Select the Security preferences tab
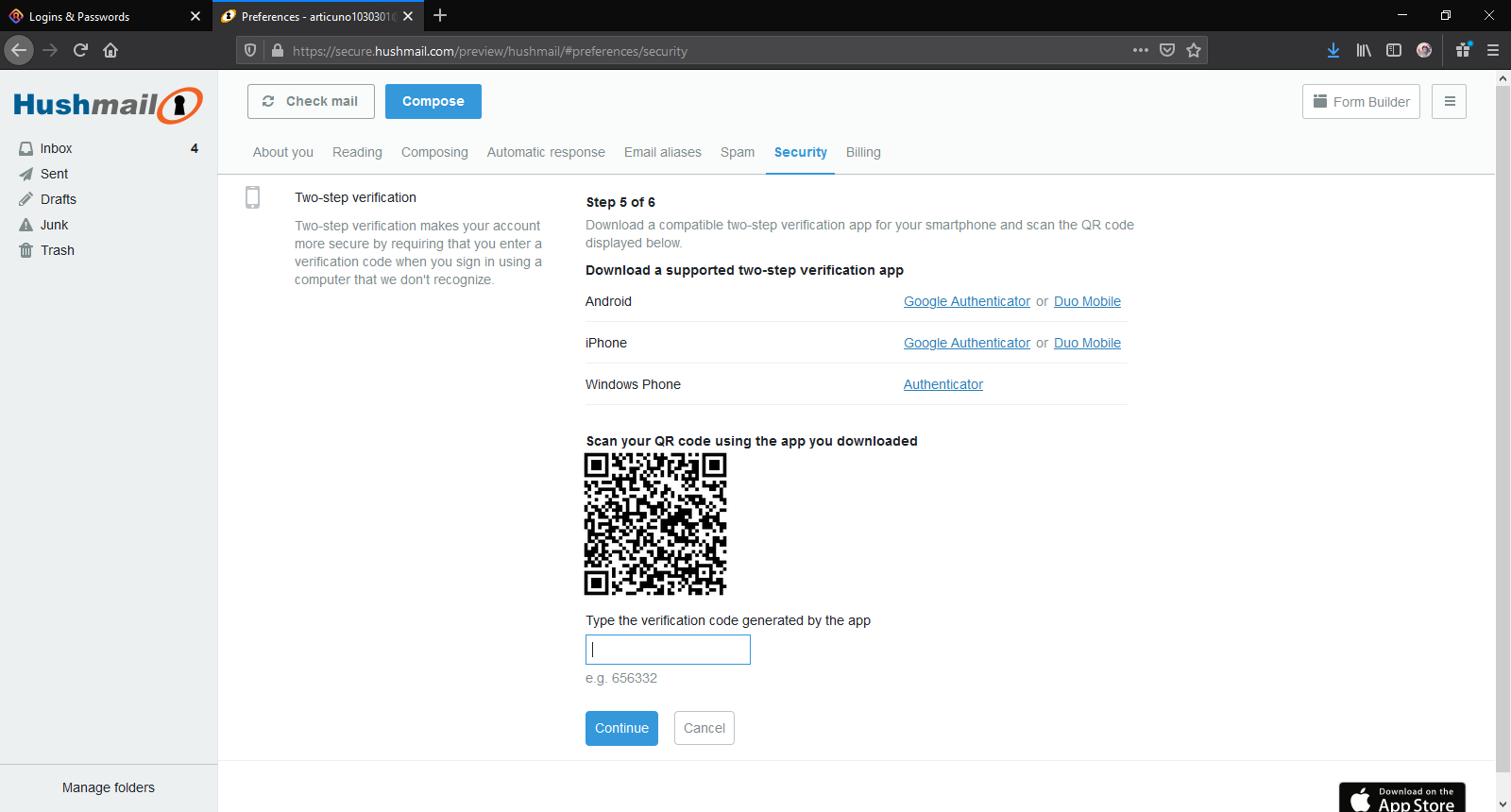1511x812 pixels. [801, 152]
